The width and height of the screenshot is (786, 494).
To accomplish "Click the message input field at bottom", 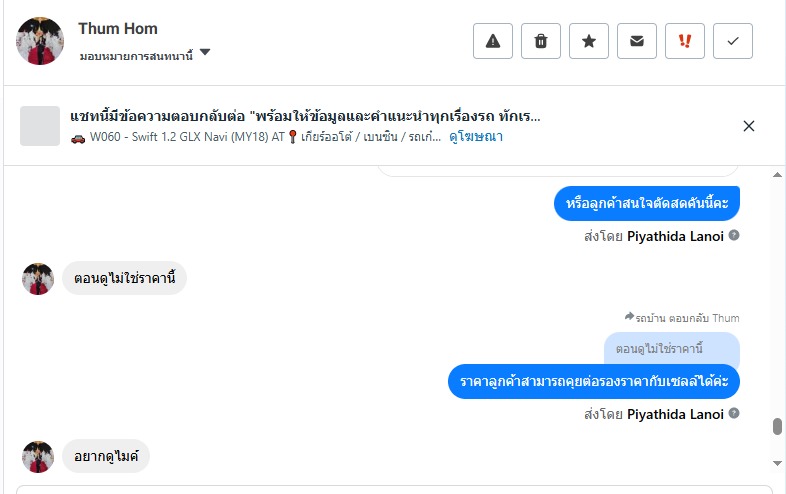I will (394, 489).
